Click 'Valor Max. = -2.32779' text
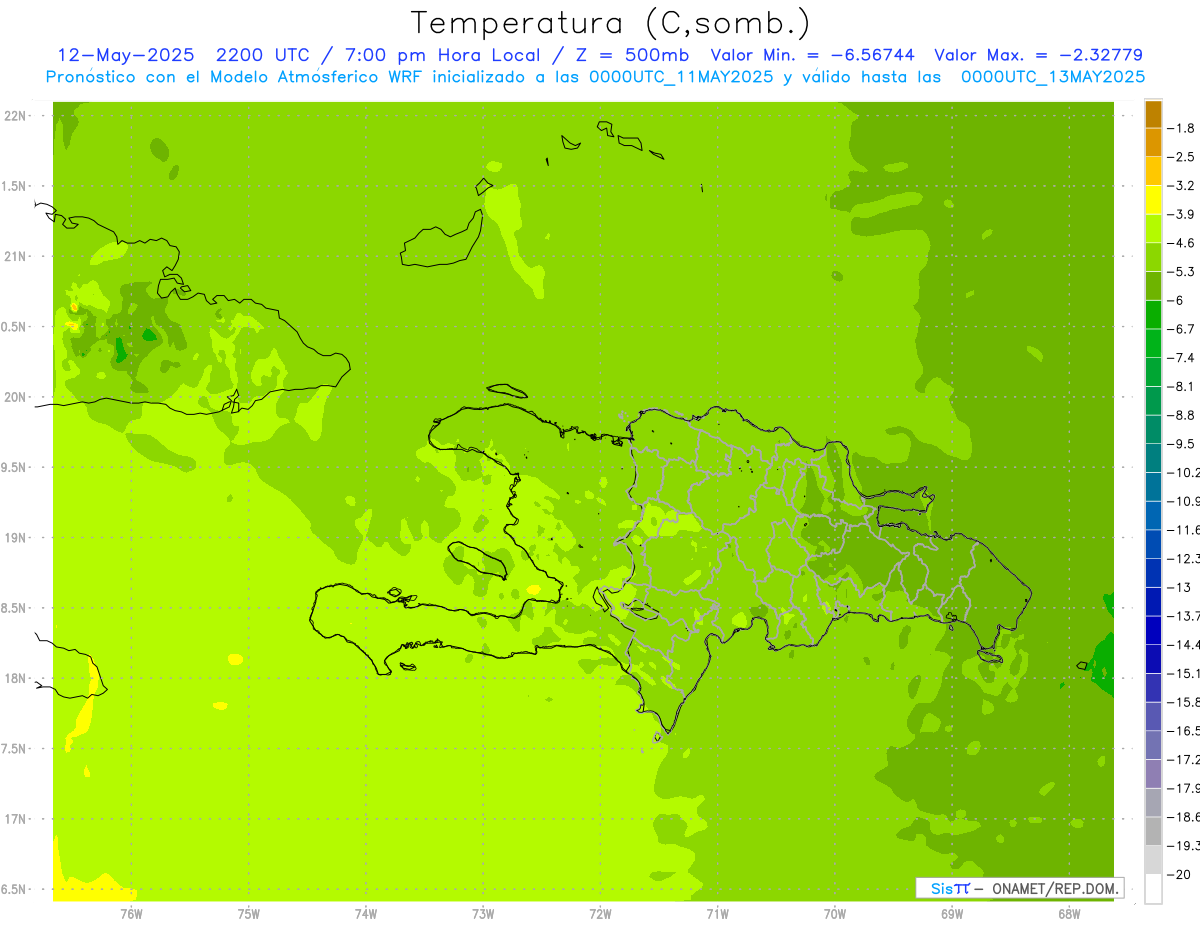1200x927 pixels. coord(1038,55)
